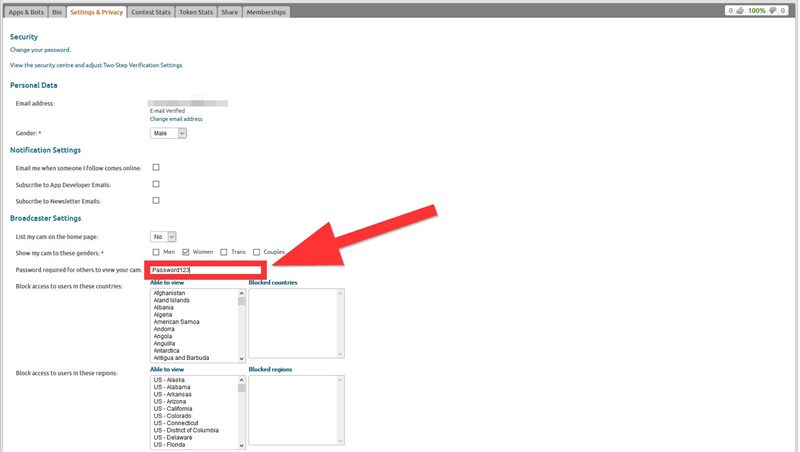Image resolution: width=800 pixels, height=452 pixels.
Task: Go to the Token Stats tab
Action: point(196,12)
